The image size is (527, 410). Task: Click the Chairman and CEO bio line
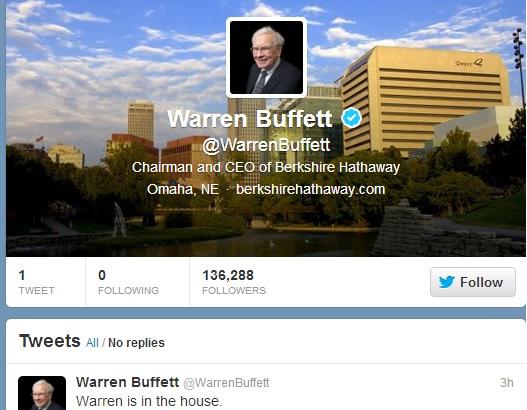266,167
